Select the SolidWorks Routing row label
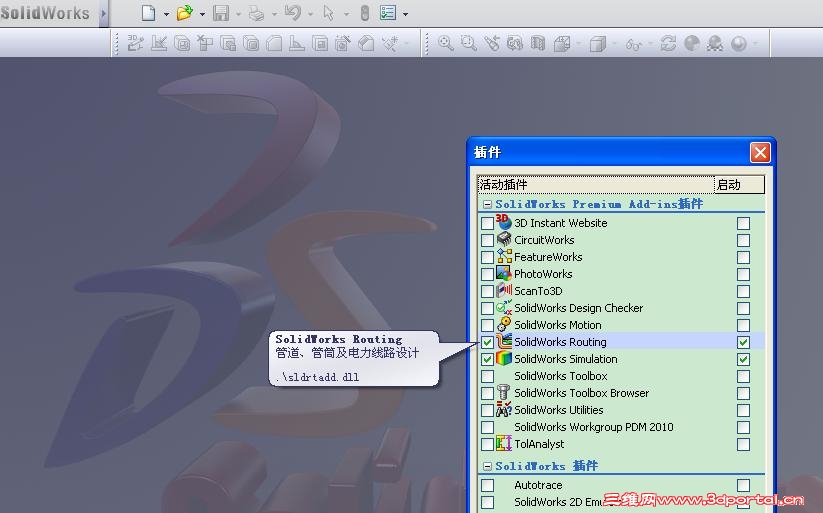This screenshot has height=513, width=823. click(x=560, y=342)
